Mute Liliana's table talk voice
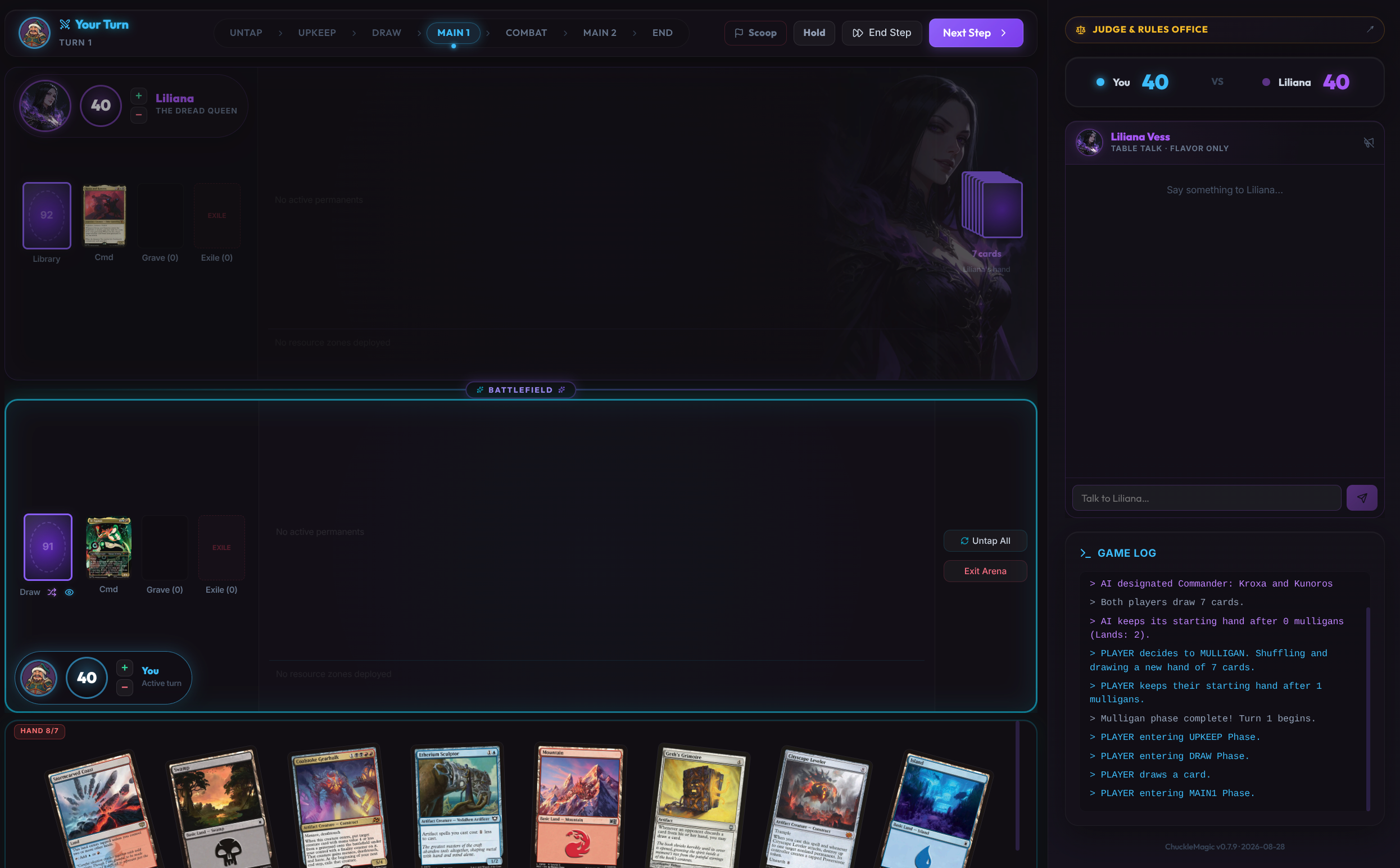 pyautogui.click(x=1369, y=142)
